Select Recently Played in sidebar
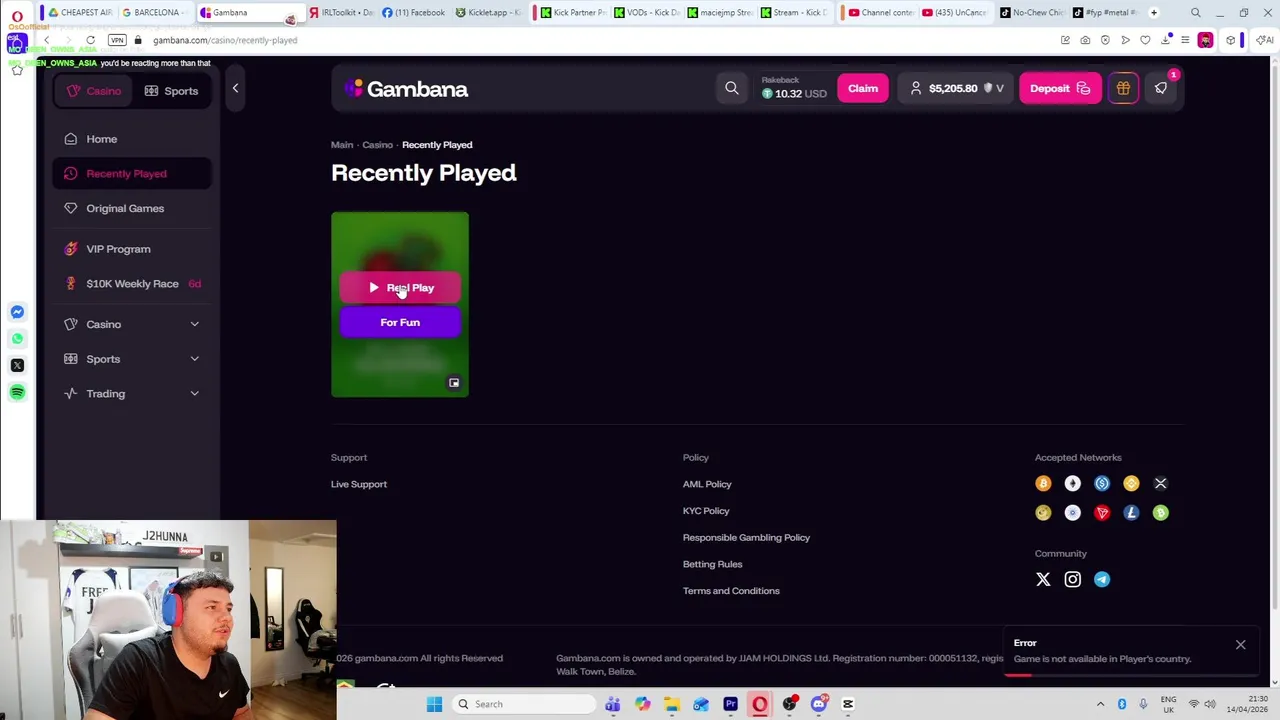The image size is (1280, 720). pos(132,174)
